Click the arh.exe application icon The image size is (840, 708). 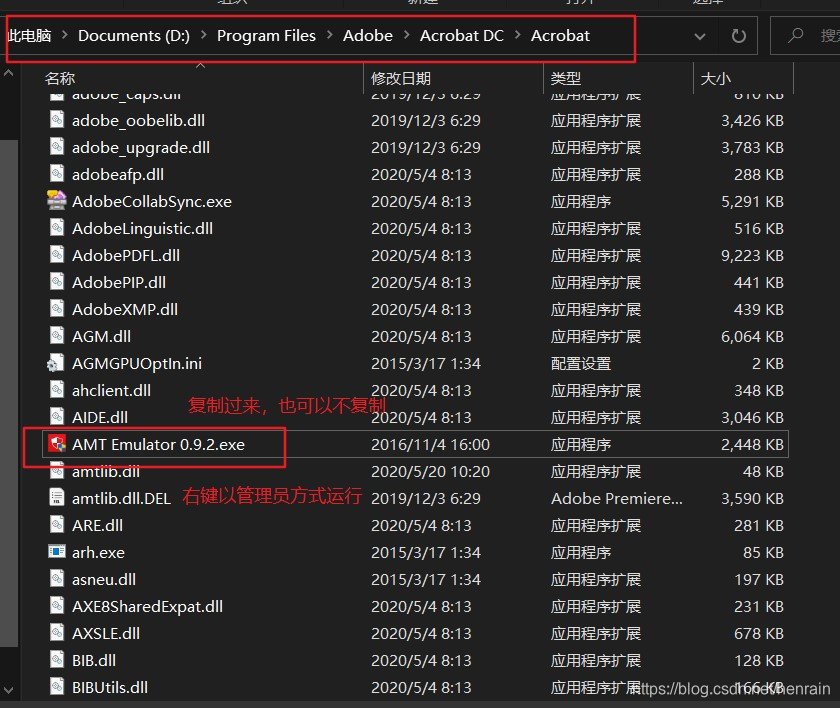coord(57,551)
